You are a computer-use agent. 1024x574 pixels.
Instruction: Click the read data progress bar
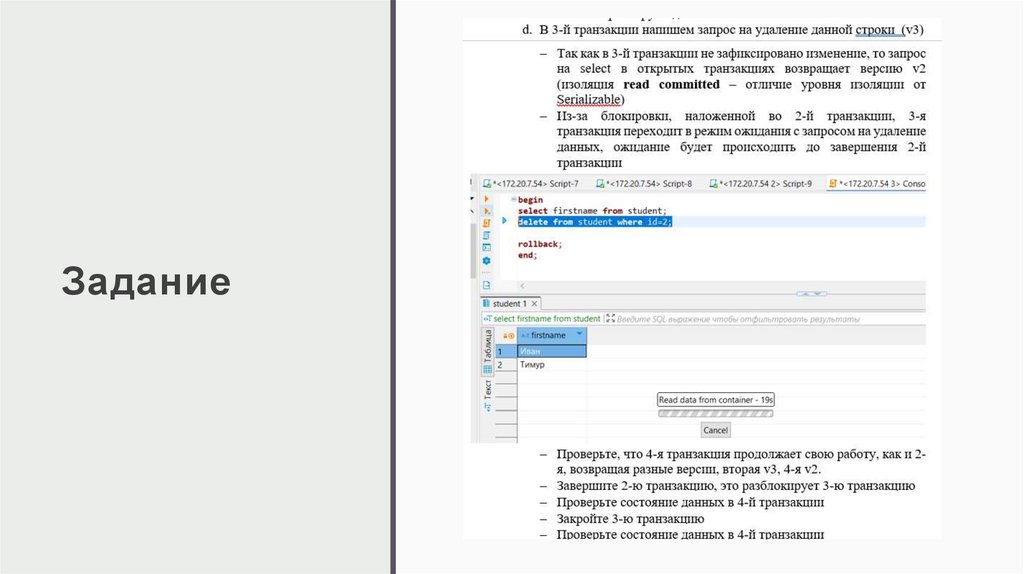715,412
